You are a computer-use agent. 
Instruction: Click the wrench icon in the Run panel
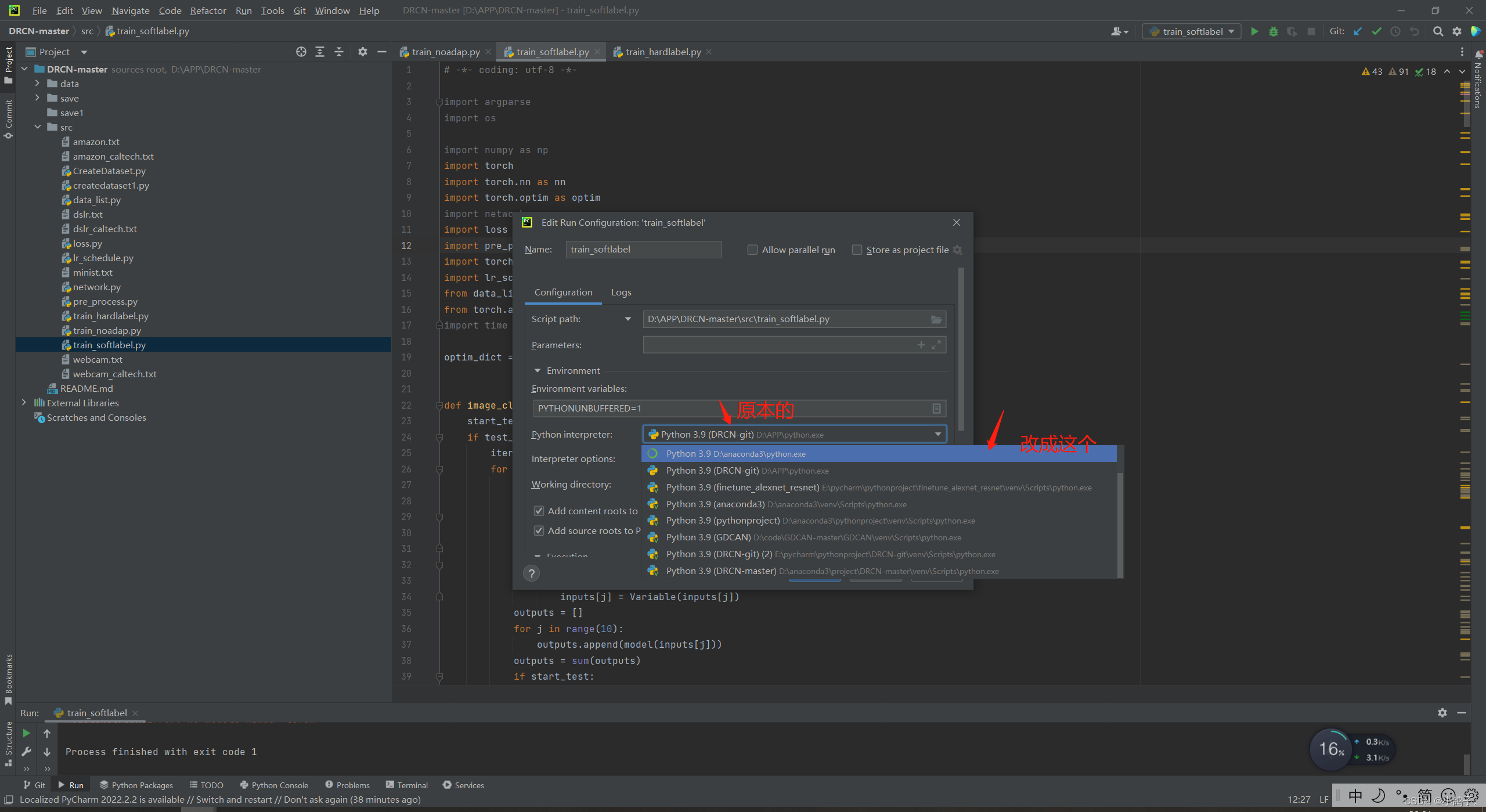tap(26, 752)
